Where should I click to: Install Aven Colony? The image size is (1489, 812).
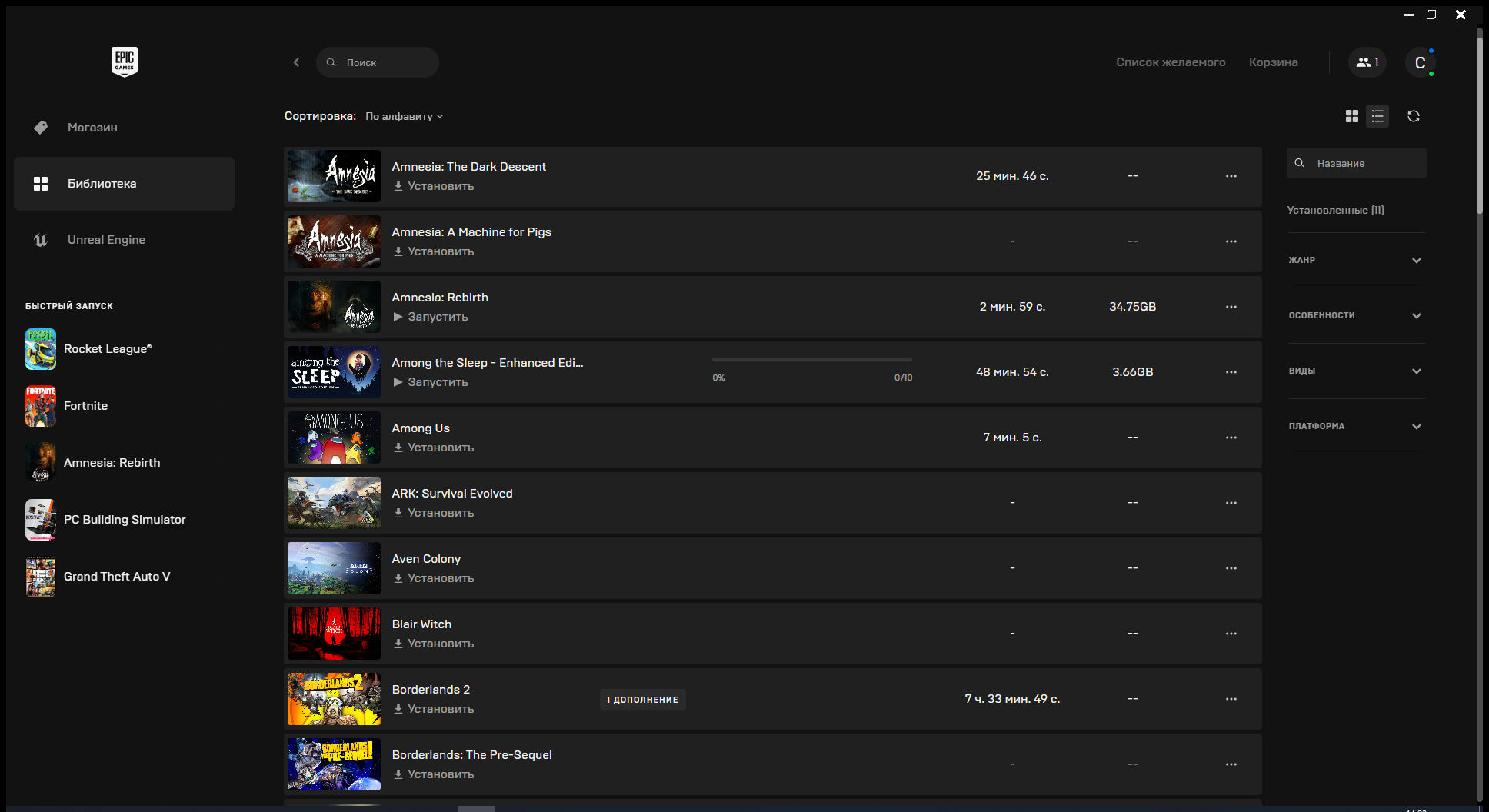[x=434, y=578]
